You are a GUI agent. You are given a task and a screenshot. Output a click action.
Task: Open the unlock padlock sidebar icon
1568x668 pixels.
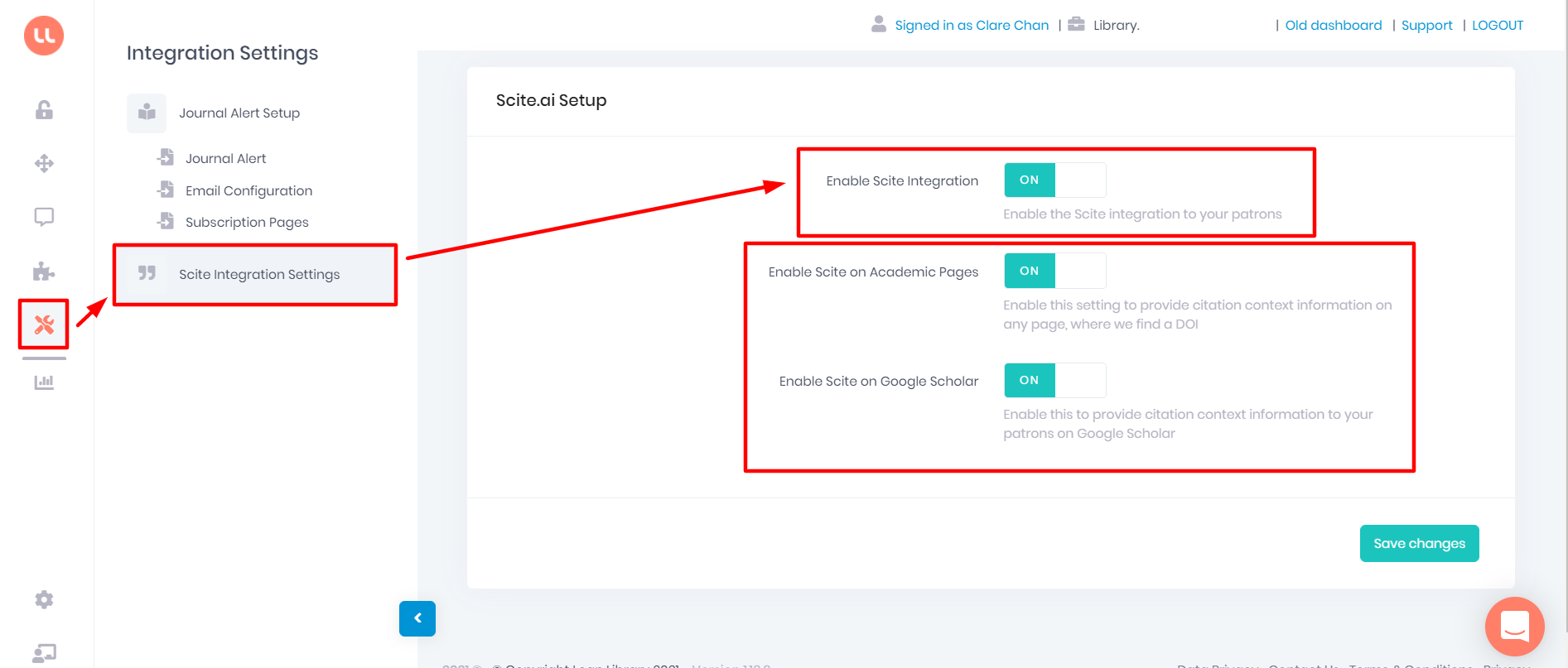44,110
